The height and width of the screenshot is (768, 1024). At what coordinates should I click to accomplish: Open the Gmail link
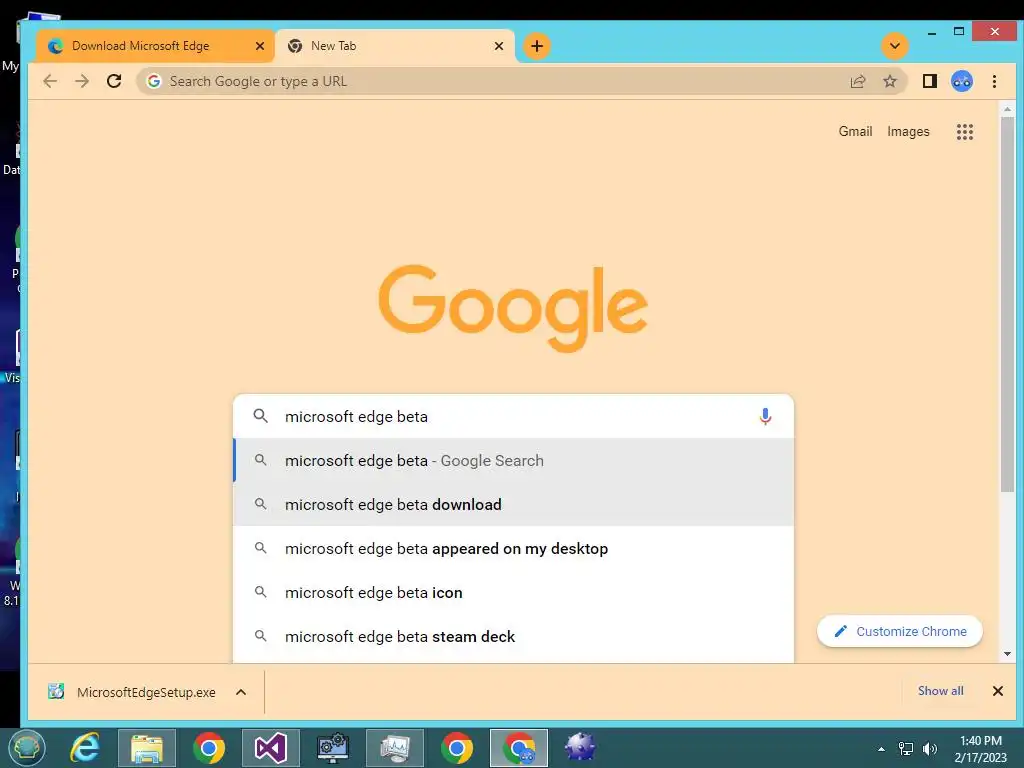[855, 131]
